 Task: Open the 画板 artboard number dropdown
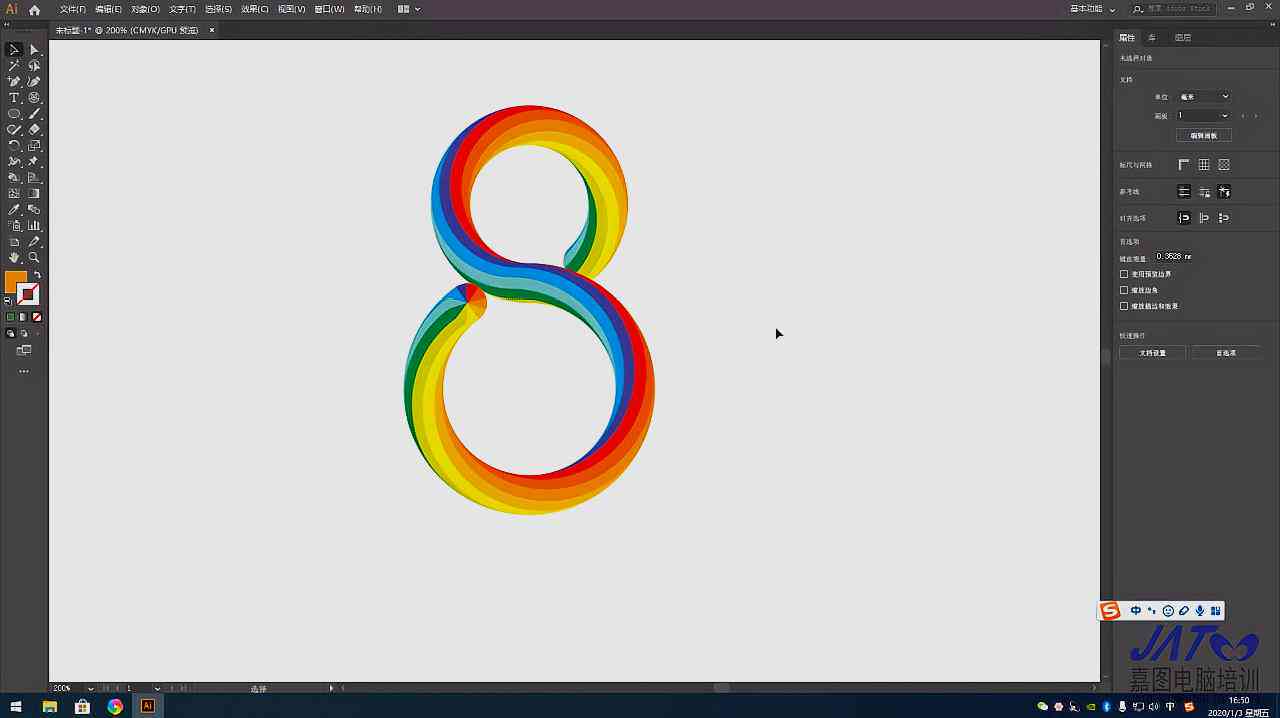(x=1204, y=116)
